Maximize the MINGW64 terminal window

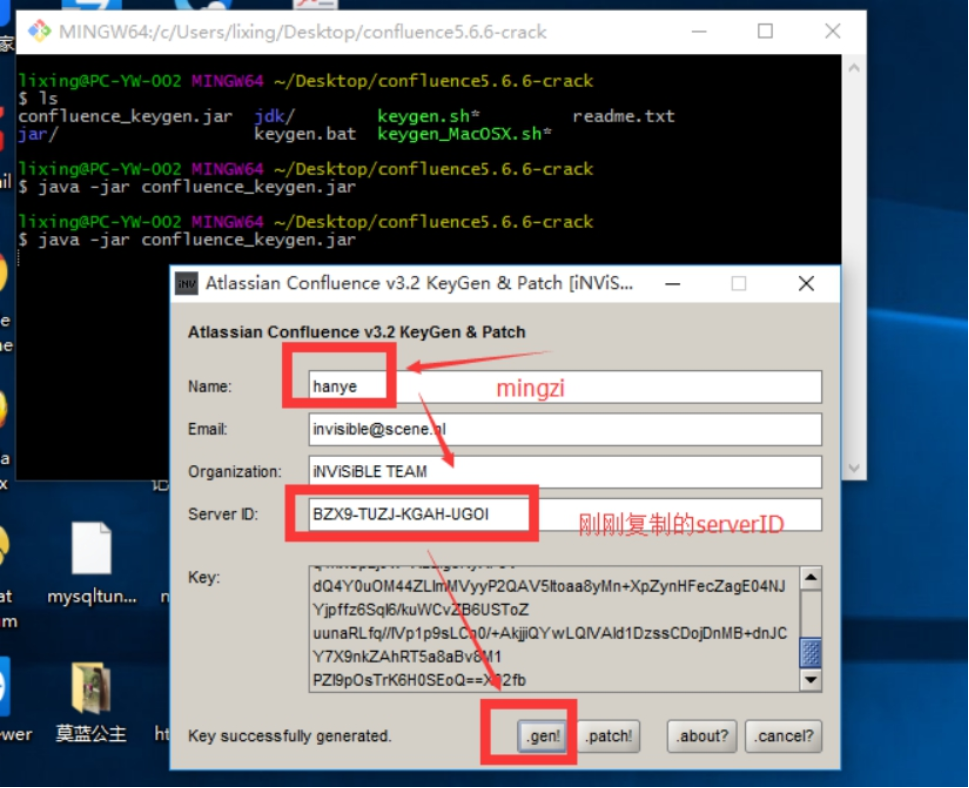point(765,31)
